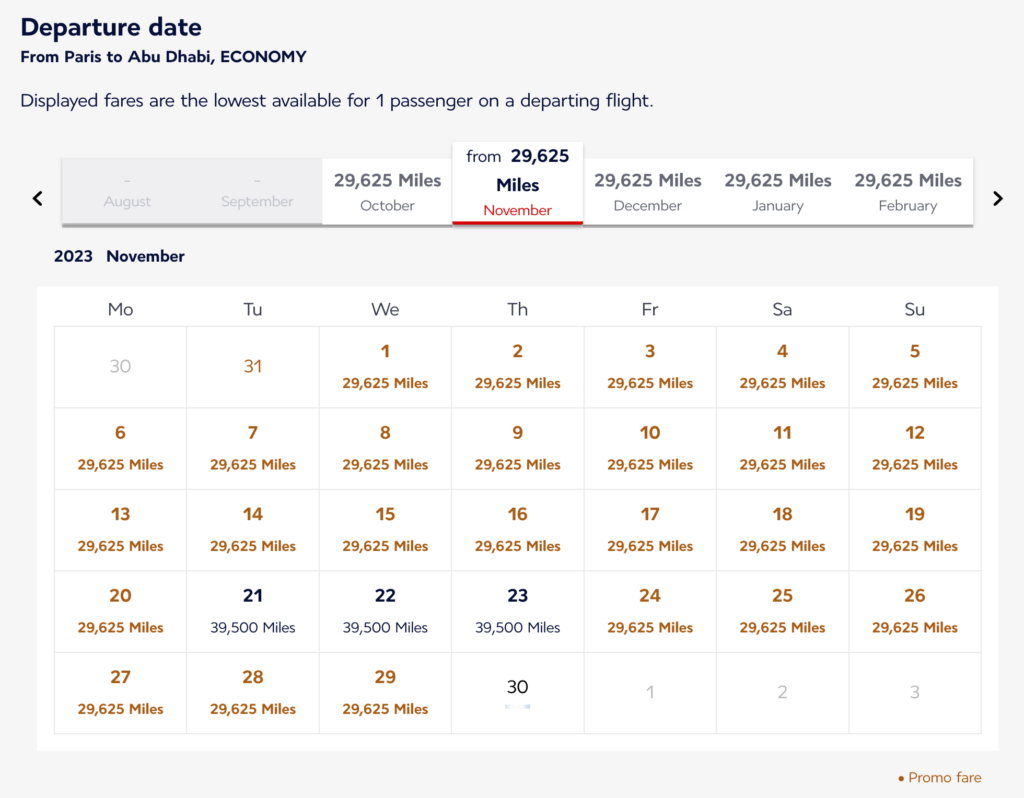Screen dimensions: 1024x798
Task: Select the currently active November tab
Action: click(517, 183)
